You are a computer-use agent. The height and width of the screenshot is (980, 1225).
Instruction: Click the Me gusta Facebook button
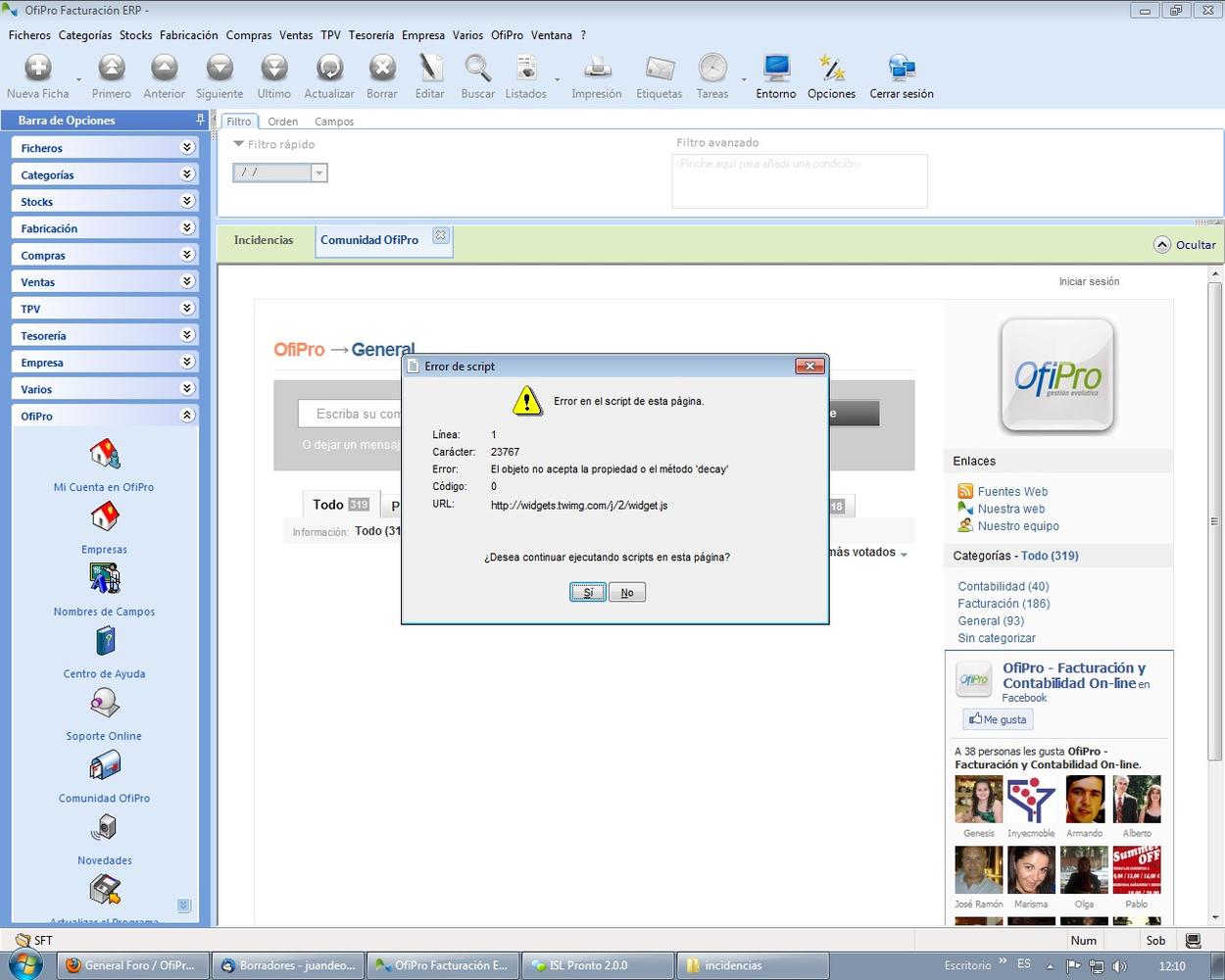(x=998, y=719)
